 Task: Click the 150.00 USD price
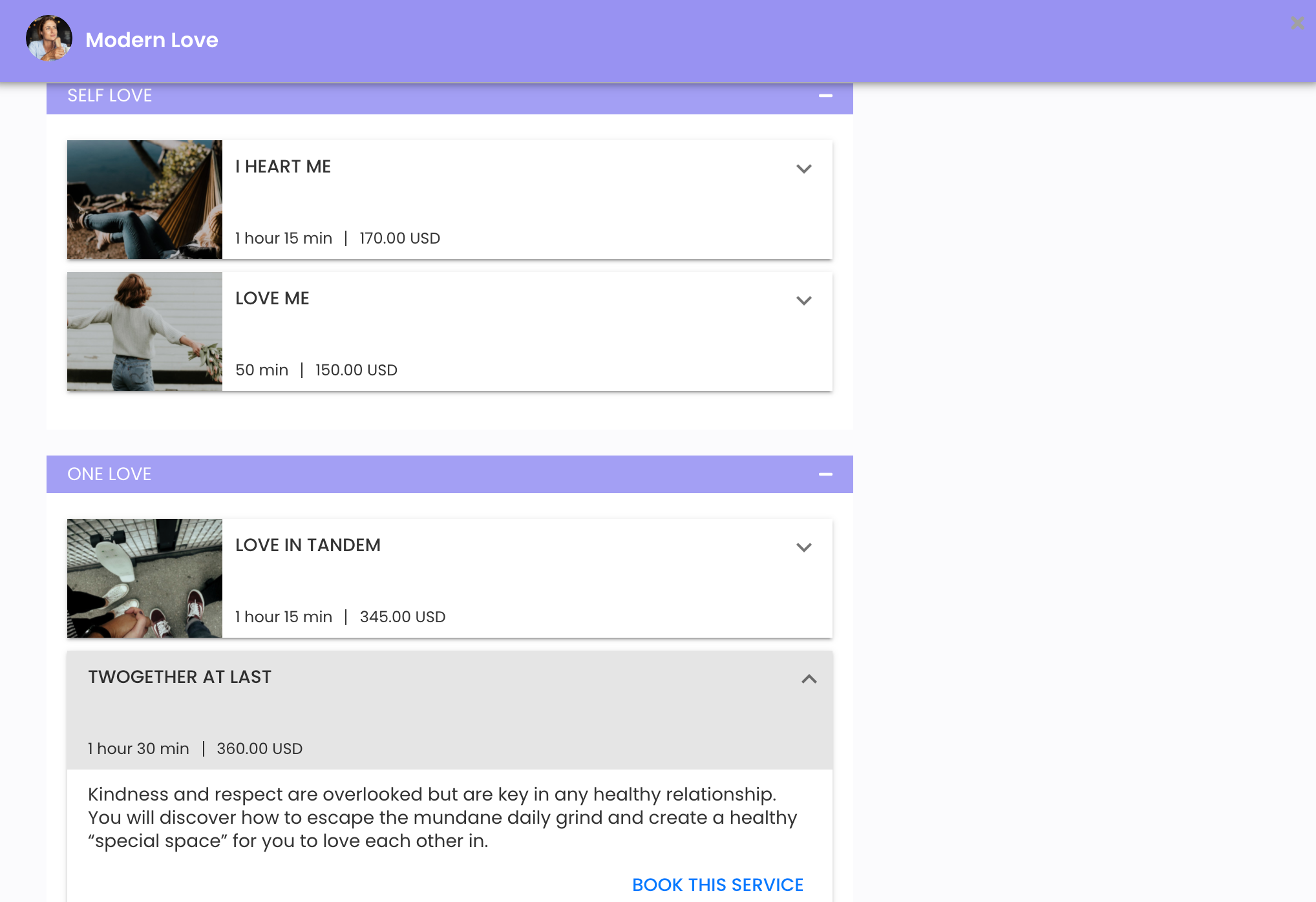point(356,370)
